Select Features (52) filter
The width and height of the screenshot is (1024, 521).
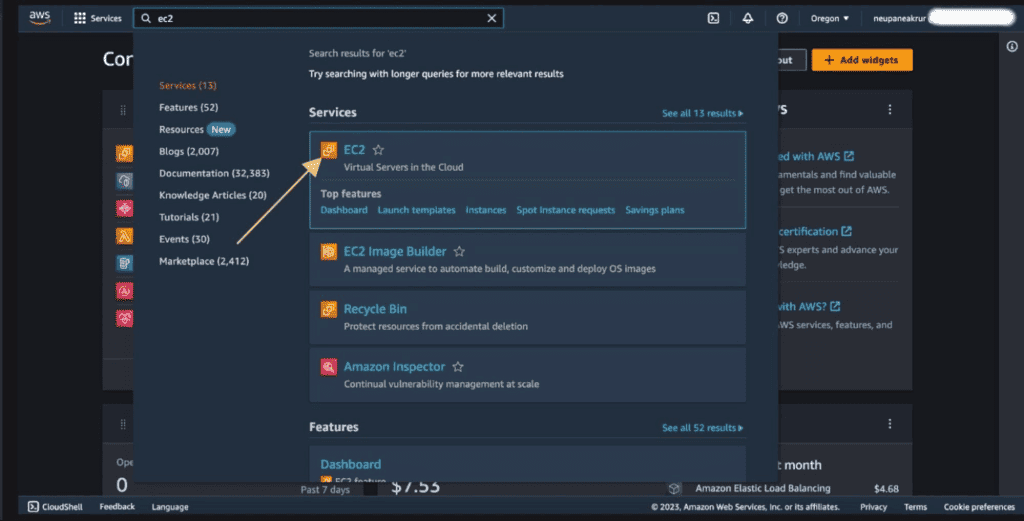tap(189, 107)
